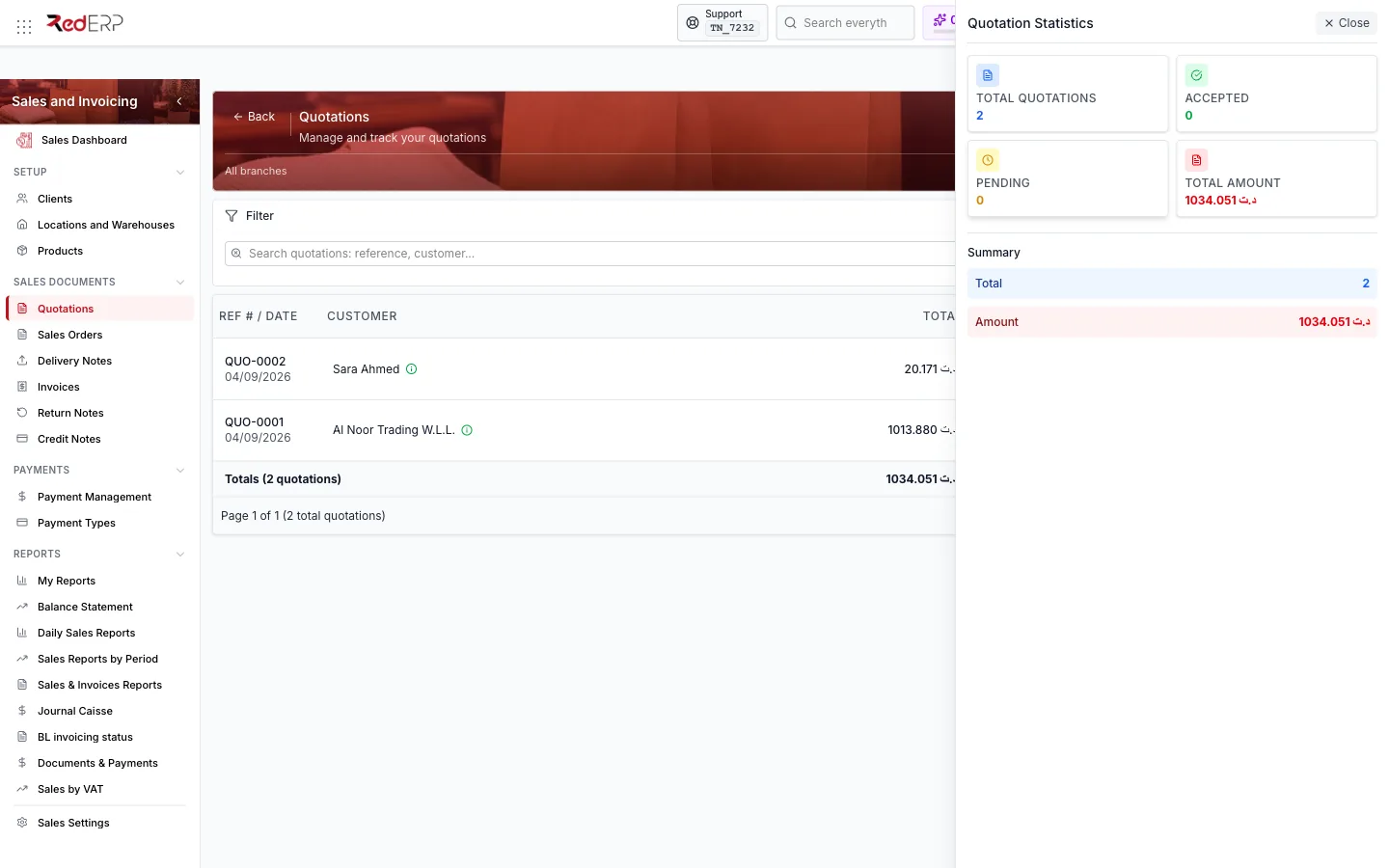Open quotation QUO-0001

pos(255,422)
